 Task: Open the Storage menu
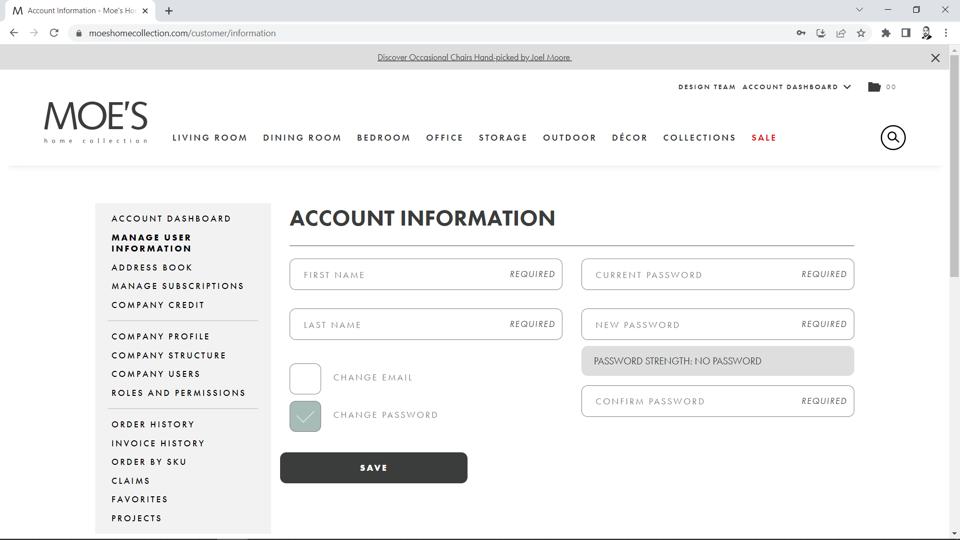[503, 138]
